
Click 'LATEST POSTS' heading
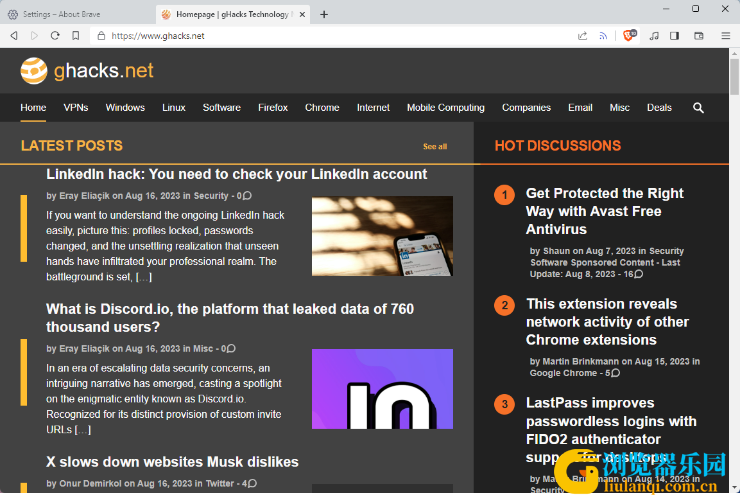point(72,146)
